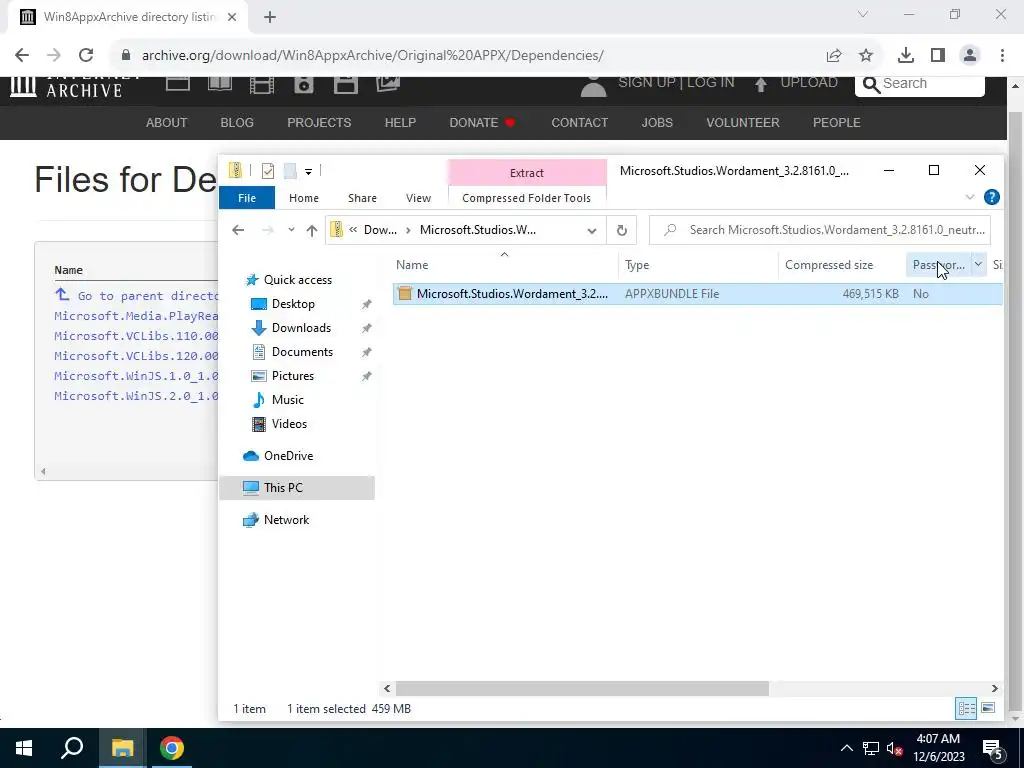1024x768 pixels.
Task: Click the New folder icon in quick access toolbar
Action: (290, 171)
